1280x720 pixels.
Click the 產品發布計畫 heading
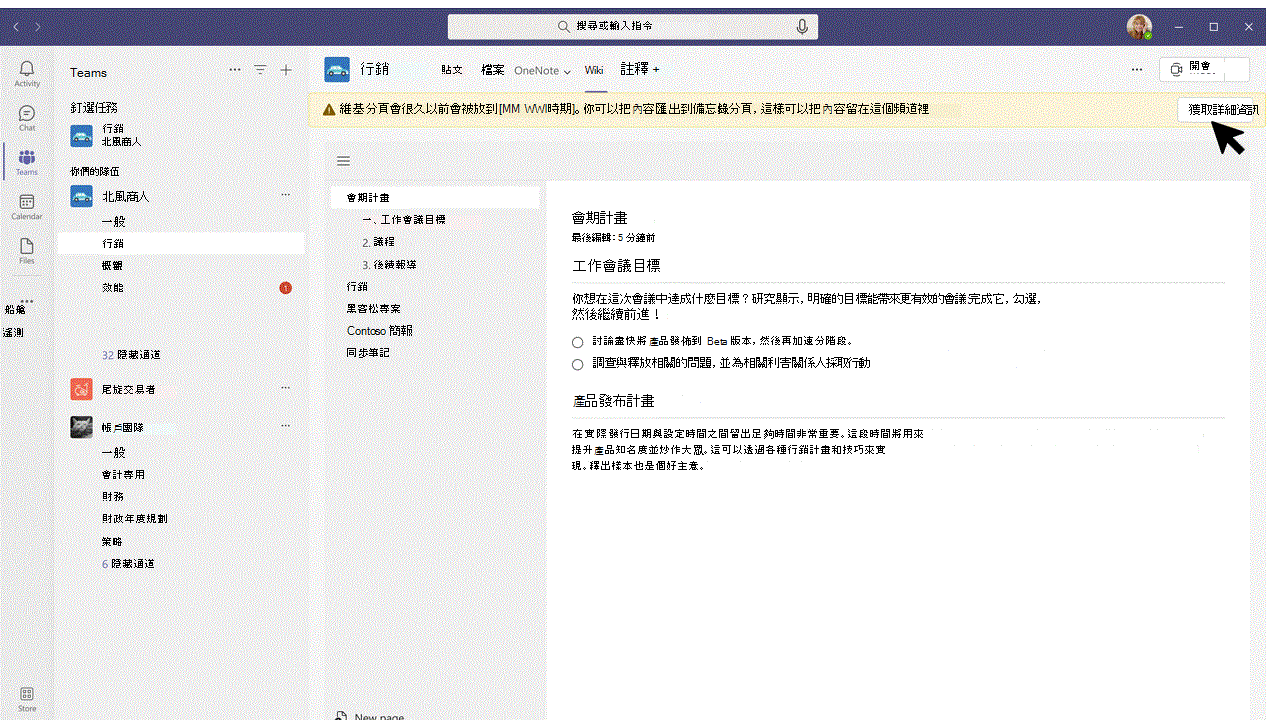613,401
